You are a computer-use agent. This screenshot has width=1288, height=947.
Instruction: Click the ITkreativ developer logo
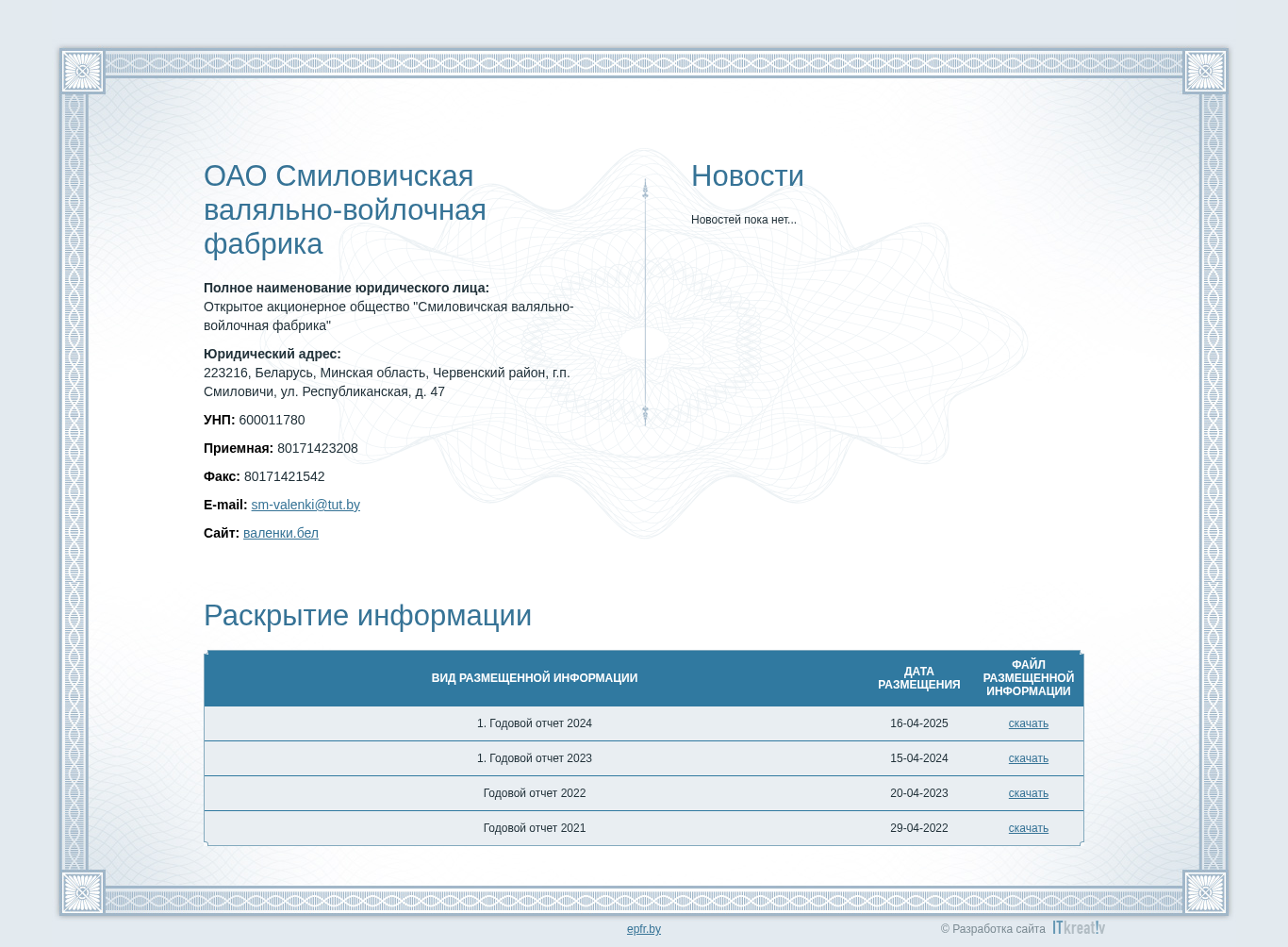(x=1079, y=928)
